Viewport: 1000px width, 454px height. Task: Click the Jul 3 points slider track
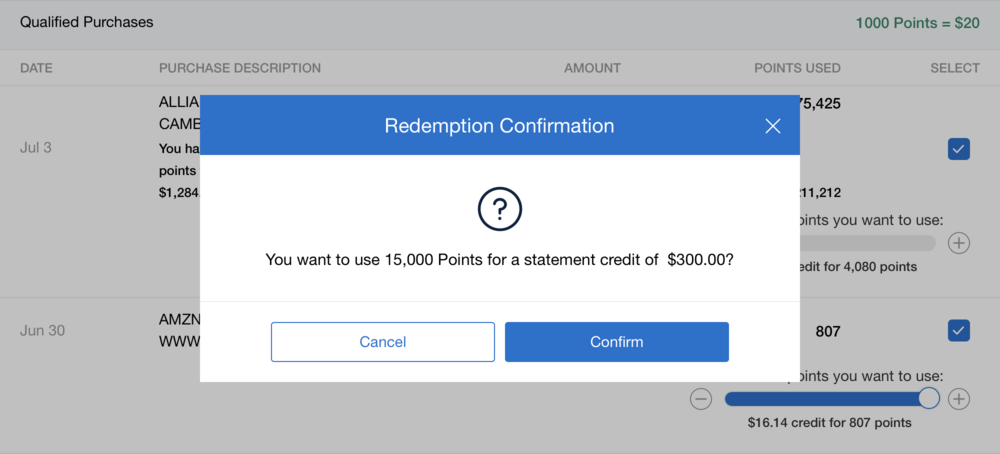[x=868, y=243]
